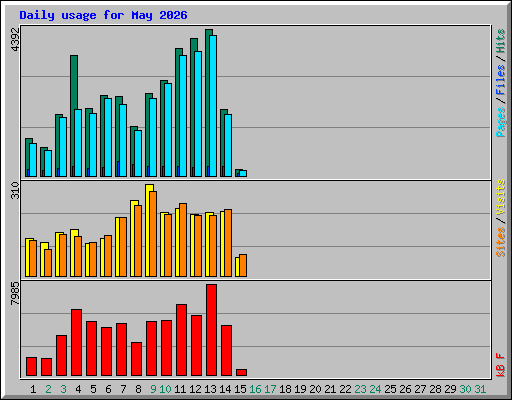Click day 3 on the x-axis
Image resolution: width=512 pixels, height=400 pixels.
[63, 389]
